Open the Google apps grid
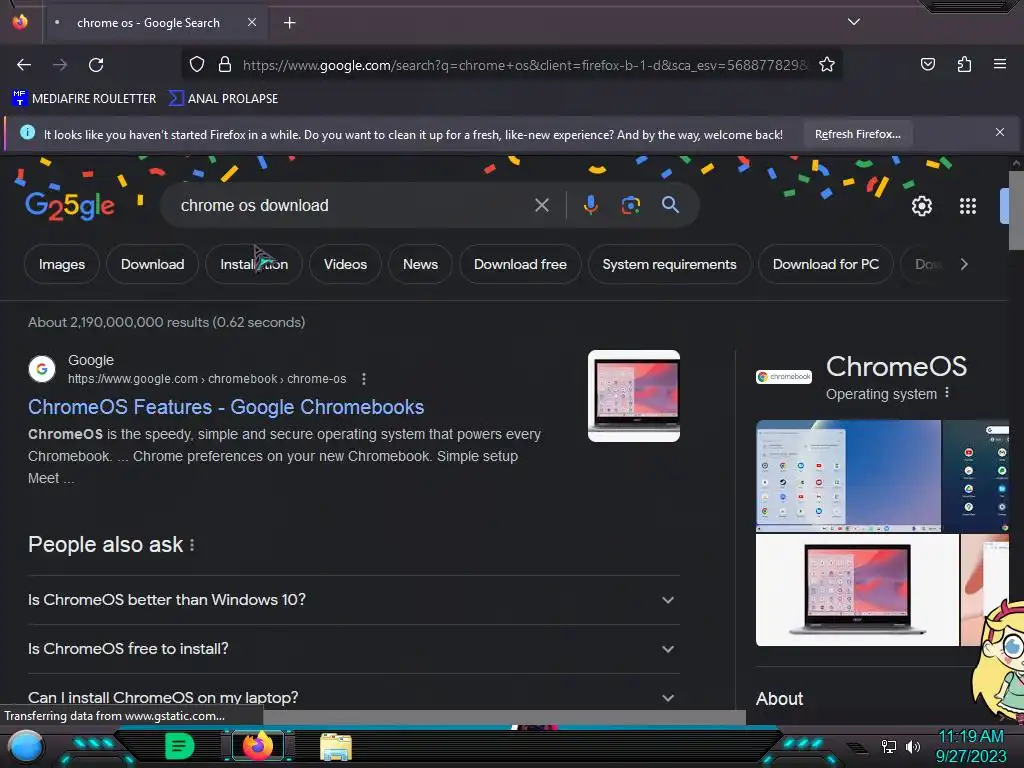 (968, 206)
